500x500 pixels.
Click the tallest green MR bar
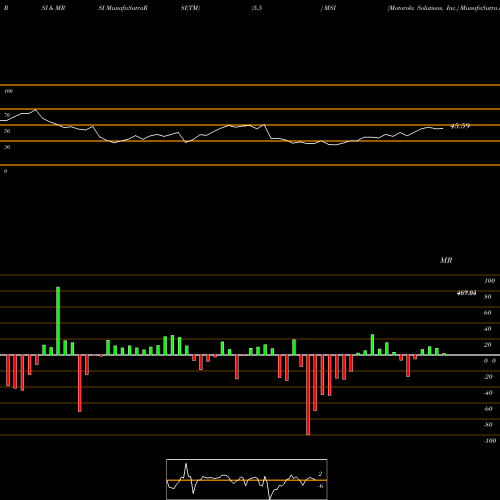tap(58, 321)
